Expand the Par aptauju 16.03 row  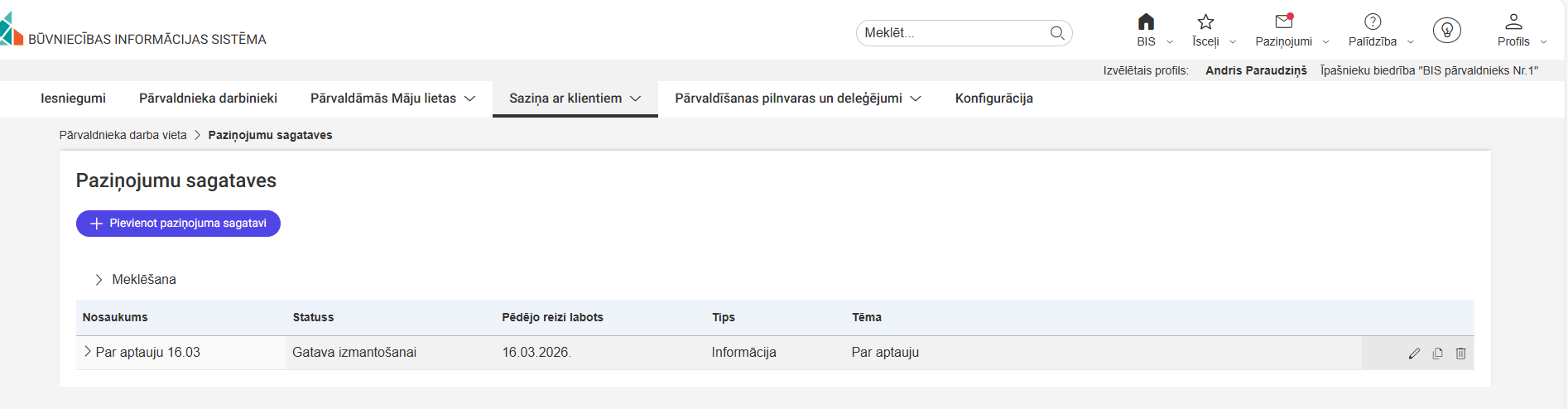click(88, 352)
